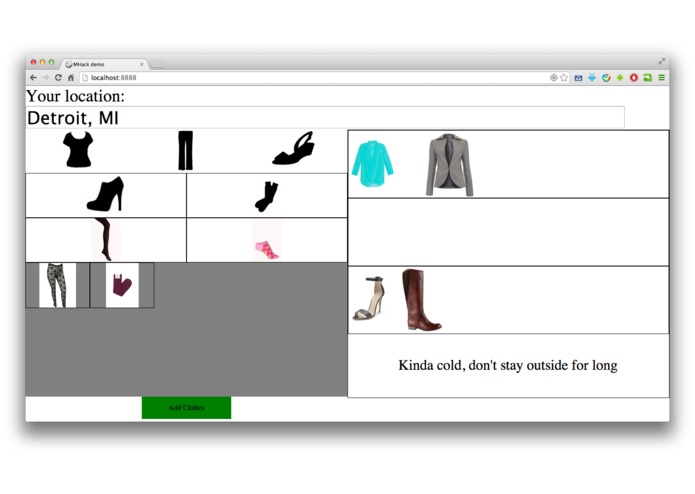Image resolution: width=695 pixels, height=494 pixels.
Task: Select the black wedge sandal silhouette
Action: [x=293, y=148]
